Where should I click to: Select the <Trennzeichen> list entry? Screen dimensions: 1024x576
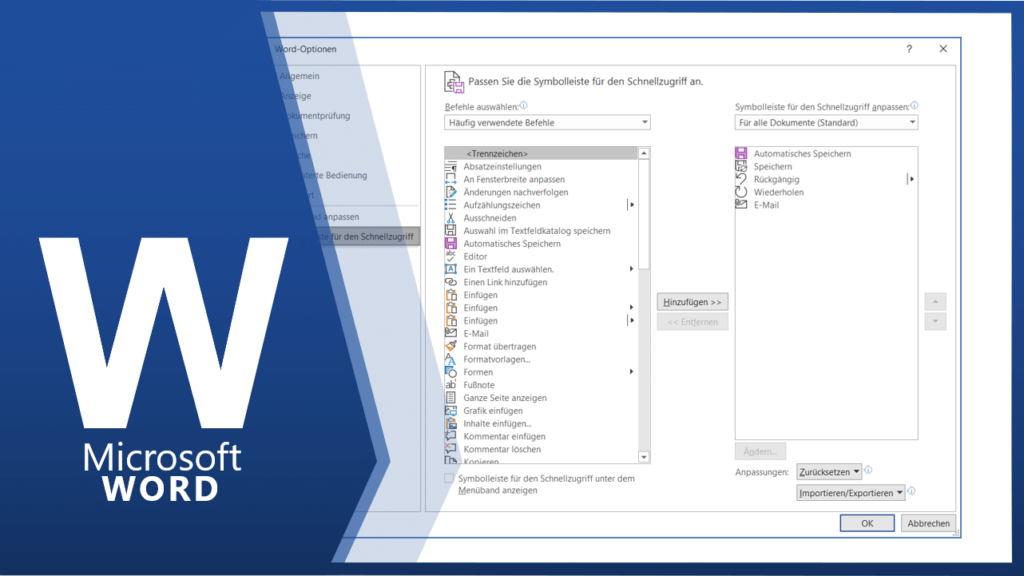pyautogui.click(x=541, y=153)
